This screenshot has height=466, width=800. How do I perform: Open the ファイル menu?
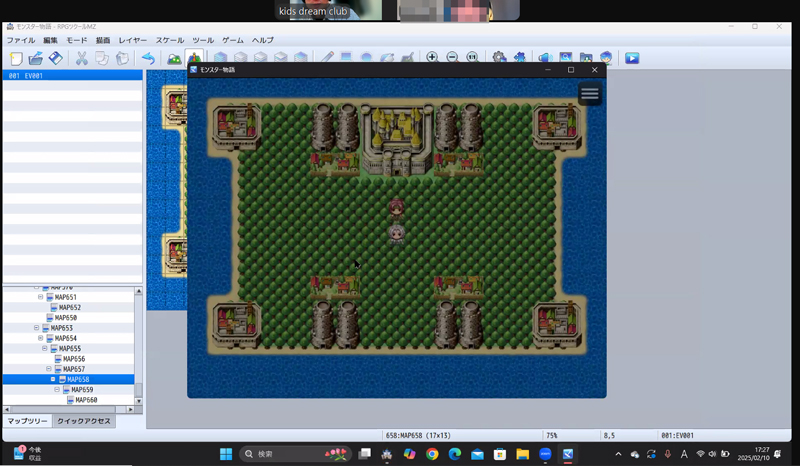(21, 40)
